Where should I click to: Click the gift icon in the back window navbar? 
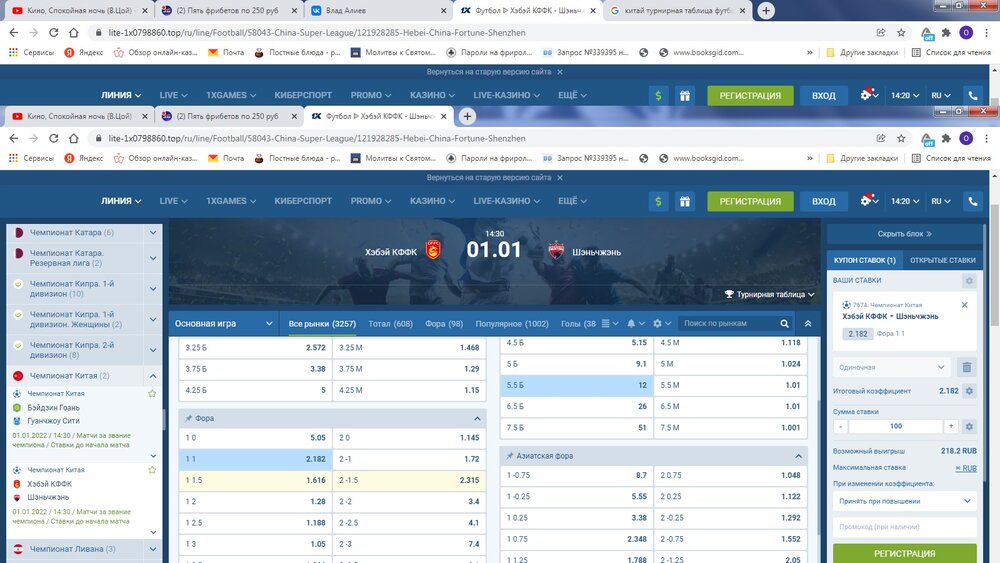684,96
